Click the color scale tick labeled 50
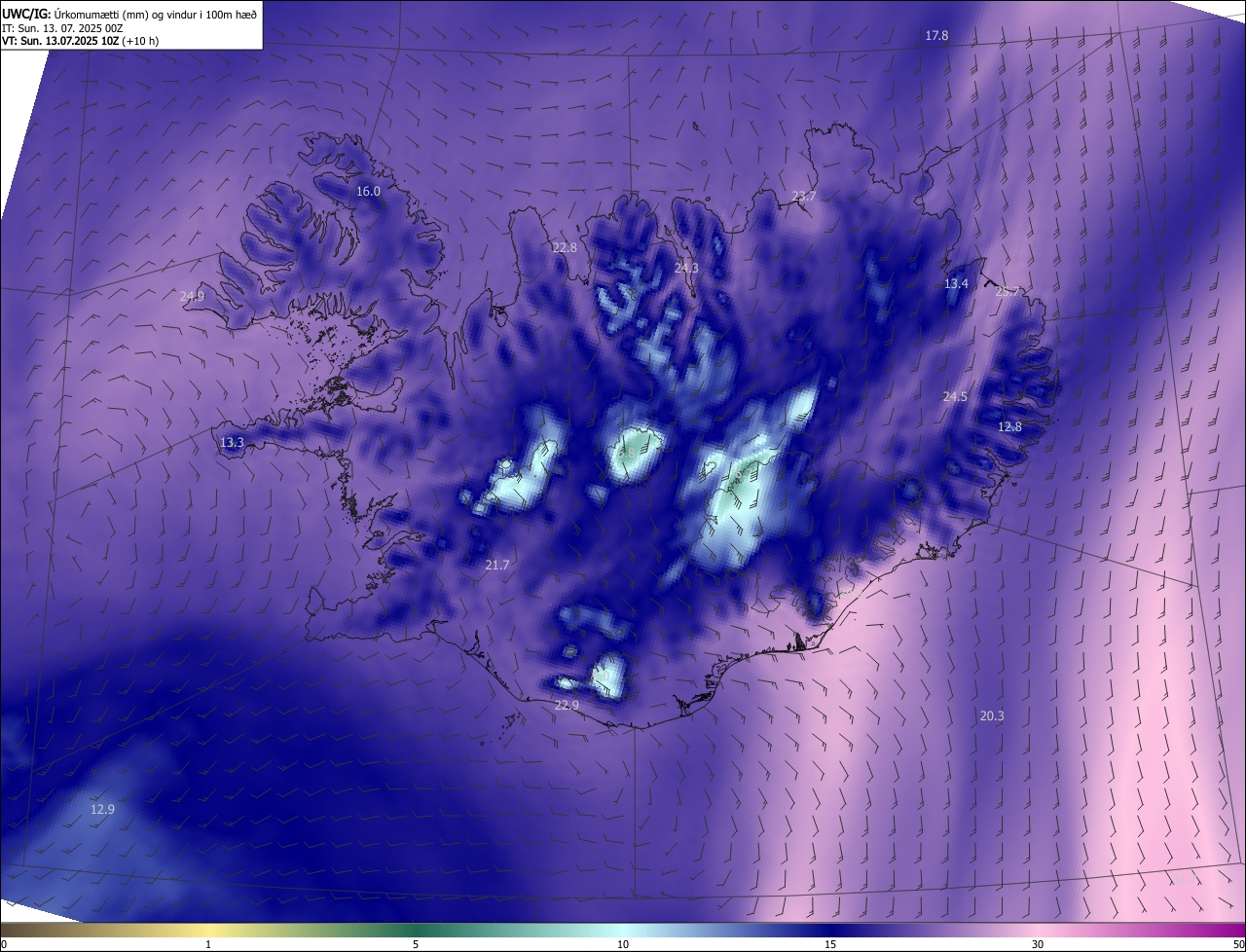The height and width of the screenshot is (952, 1246). pyautogui.click(x=1238, y=944)
